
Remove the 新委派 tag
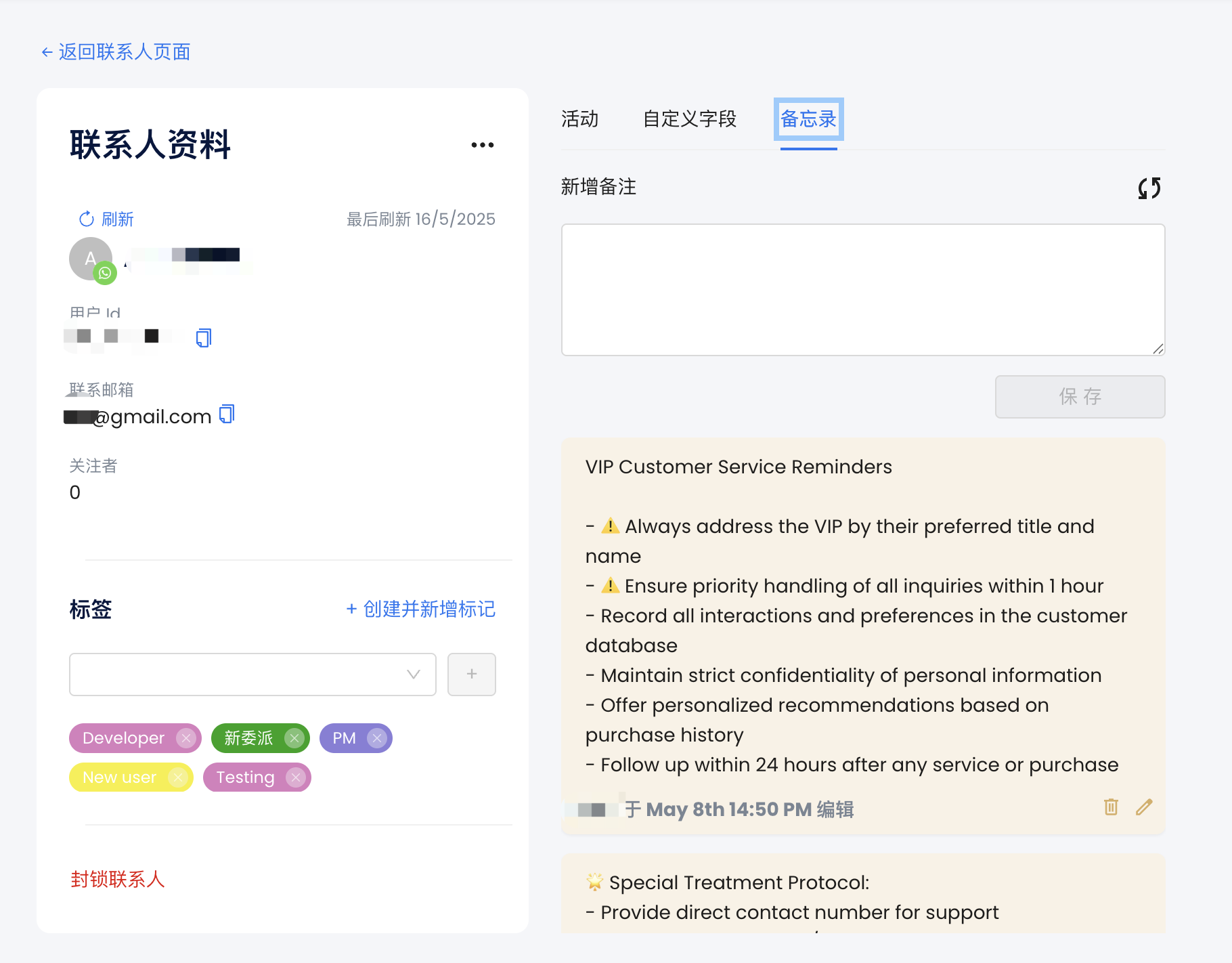tap(294, 738)
